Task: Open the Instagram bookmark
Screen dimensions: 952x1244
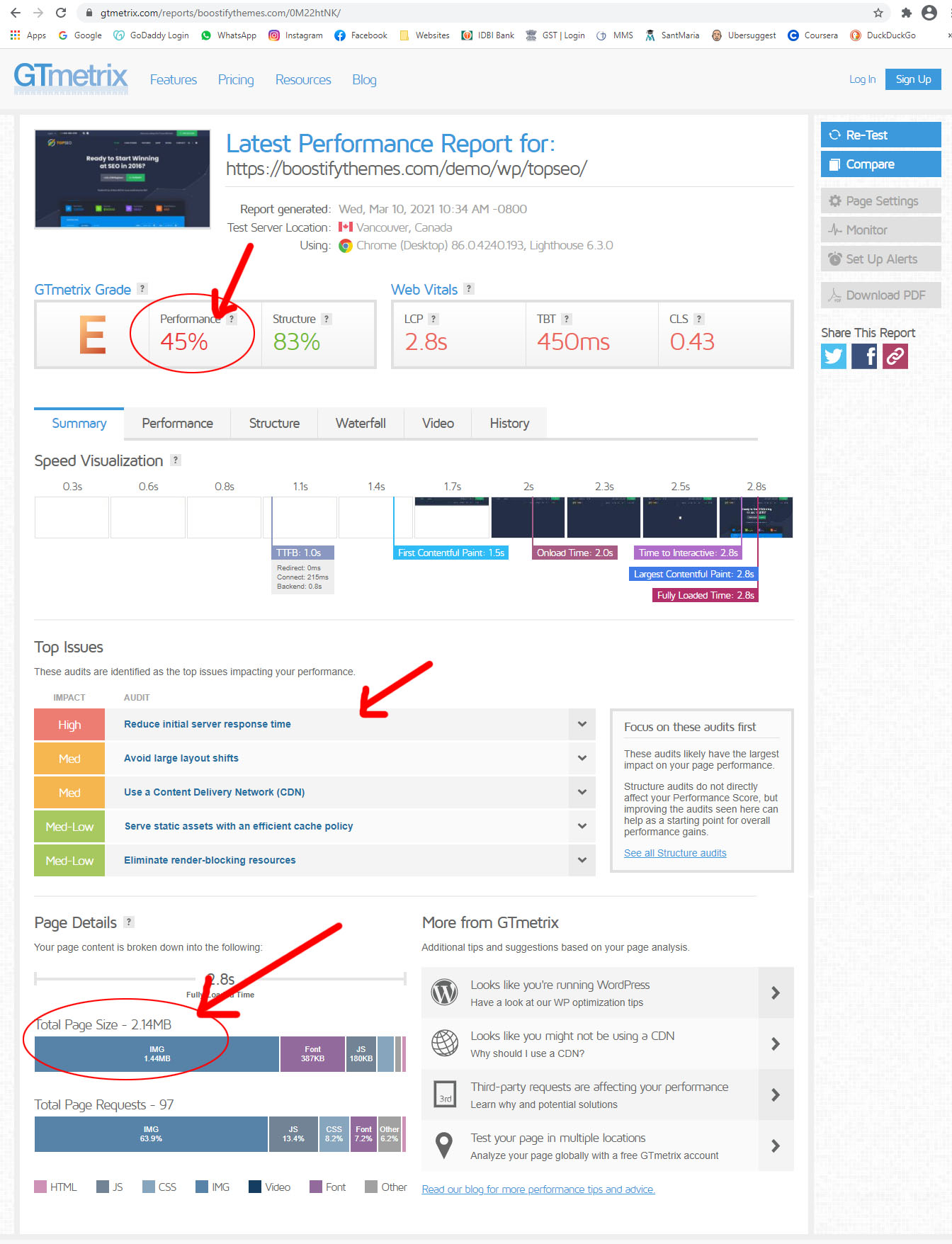Action: tap(295, 35)
